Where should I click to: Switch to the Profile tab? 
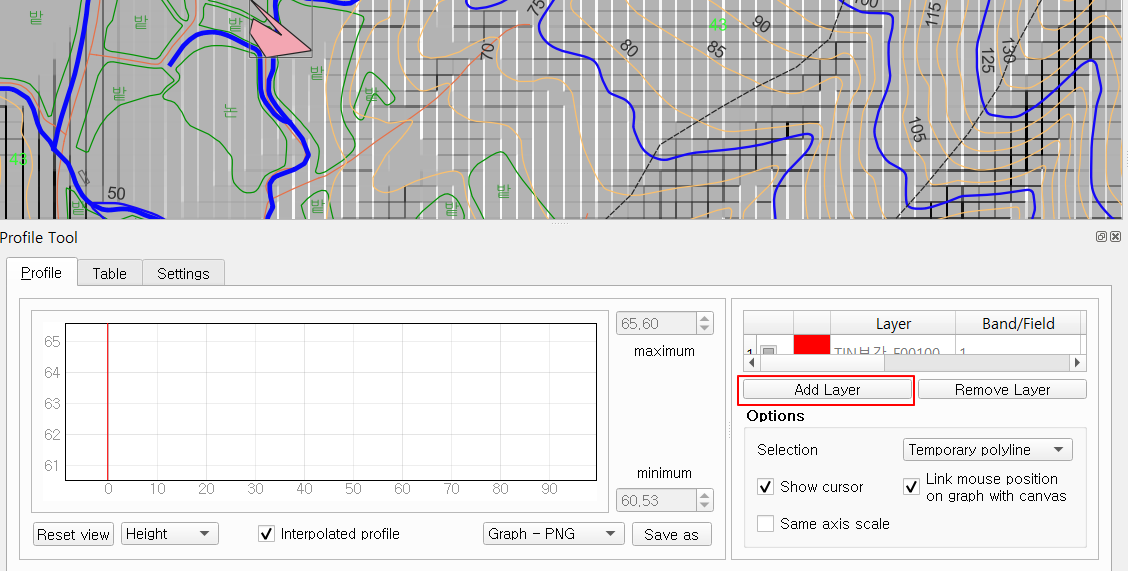click(41, 273)
